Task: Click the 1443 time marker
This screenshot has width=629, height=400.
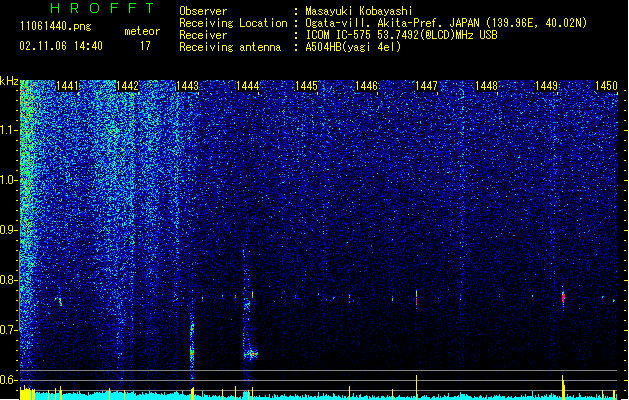Action: (x=187, y=86)
